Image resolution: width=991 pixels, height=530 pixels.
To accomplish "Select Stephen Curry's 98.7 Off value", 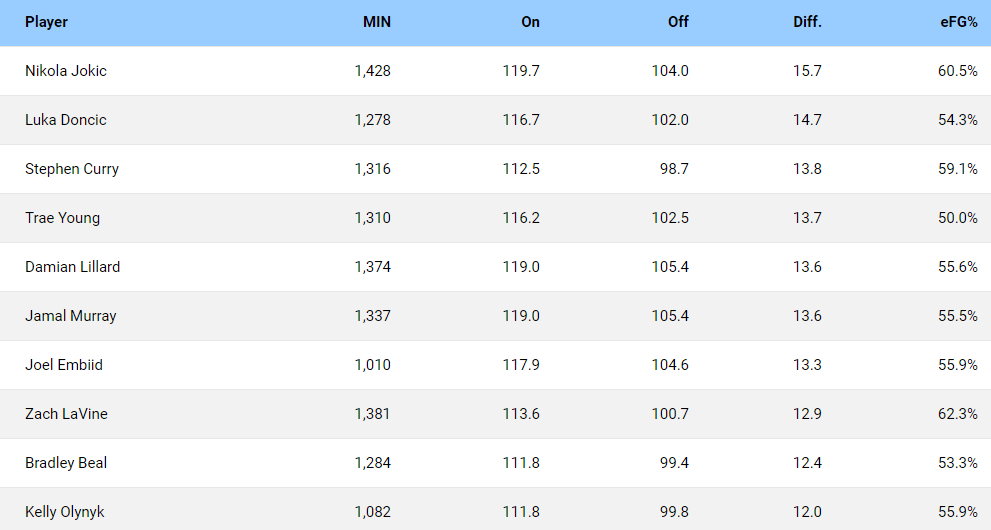I will [x=674, y=169].
